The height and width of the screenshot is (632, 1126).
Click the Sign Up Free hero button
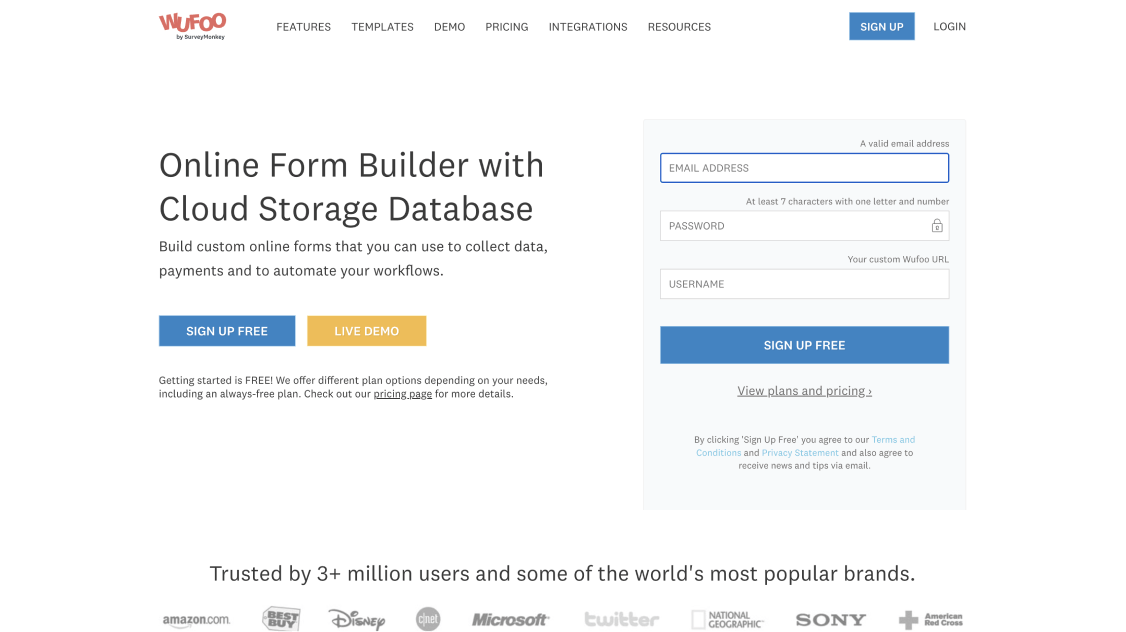point(227,331)
